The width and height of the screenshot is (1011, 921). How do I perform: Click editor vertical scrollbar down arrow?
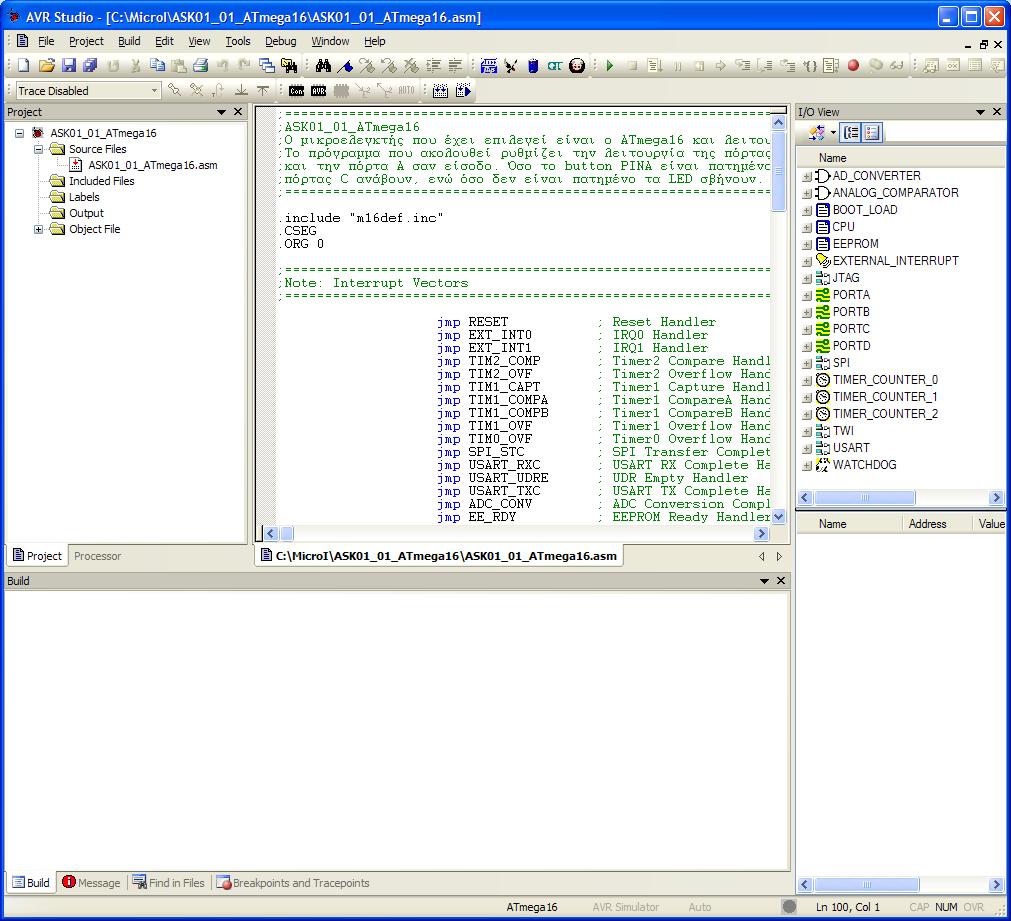coord(778,517)
